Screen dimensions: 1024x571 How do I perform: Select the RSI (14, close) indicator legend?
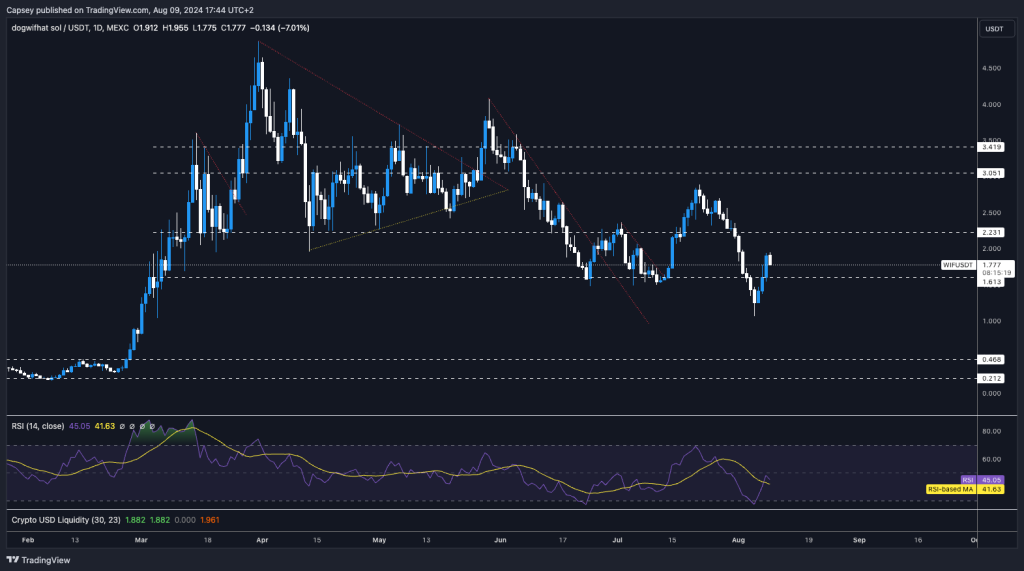[x=37, y=426]
